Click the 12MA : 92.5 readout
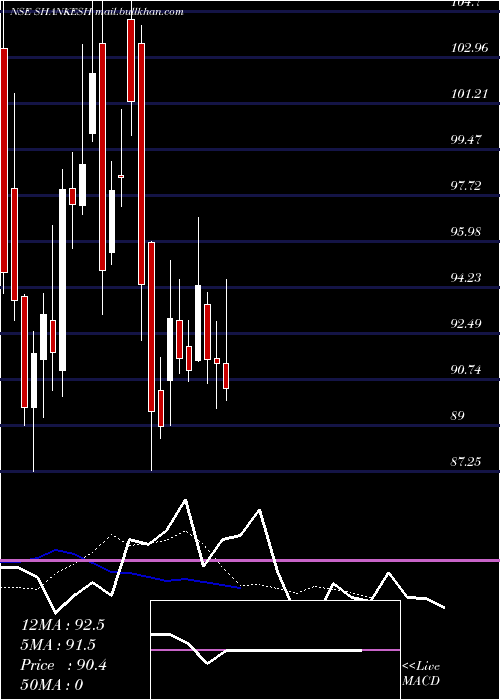The width and height of the screenshot is (500, 700). tap(63, 625)
